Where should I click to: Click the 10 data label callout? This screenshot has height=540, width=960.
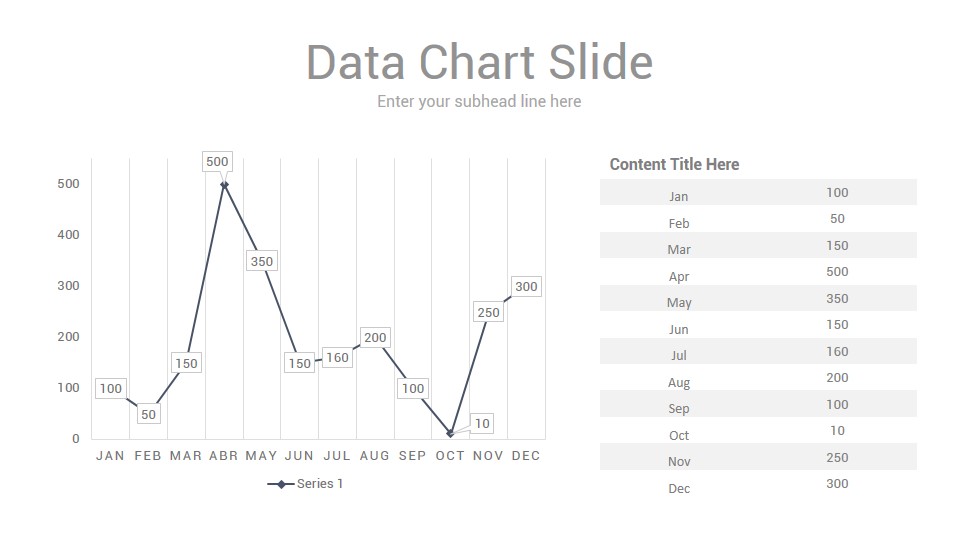point(482,424)
